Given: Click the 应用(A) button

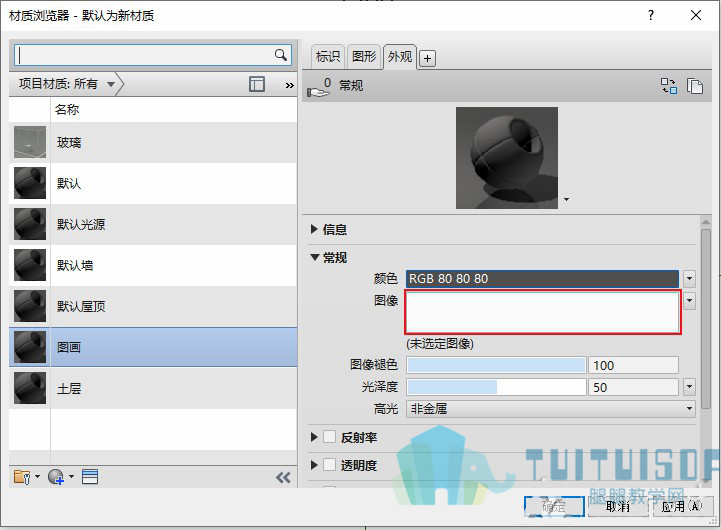Looking at the screenshot, I should coord(681,507).
